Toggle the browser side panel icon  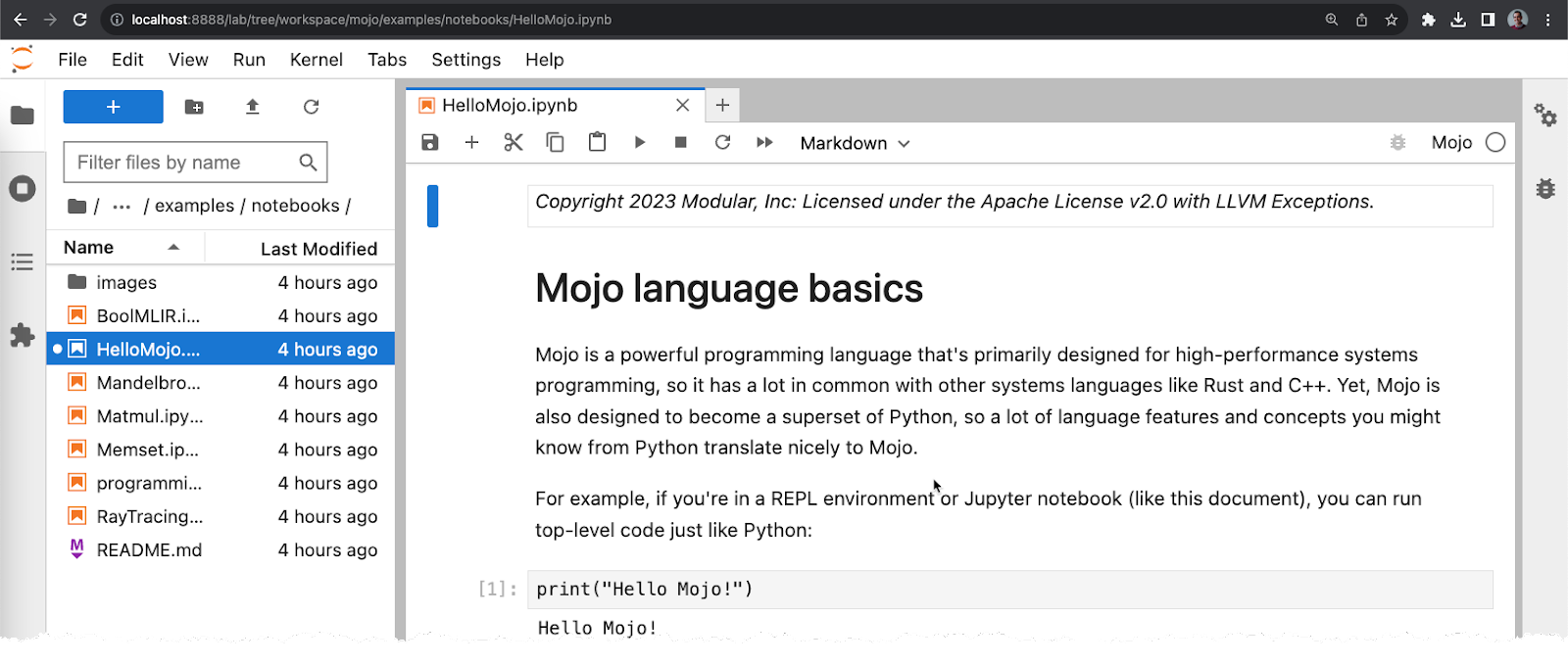[1488, 20]
